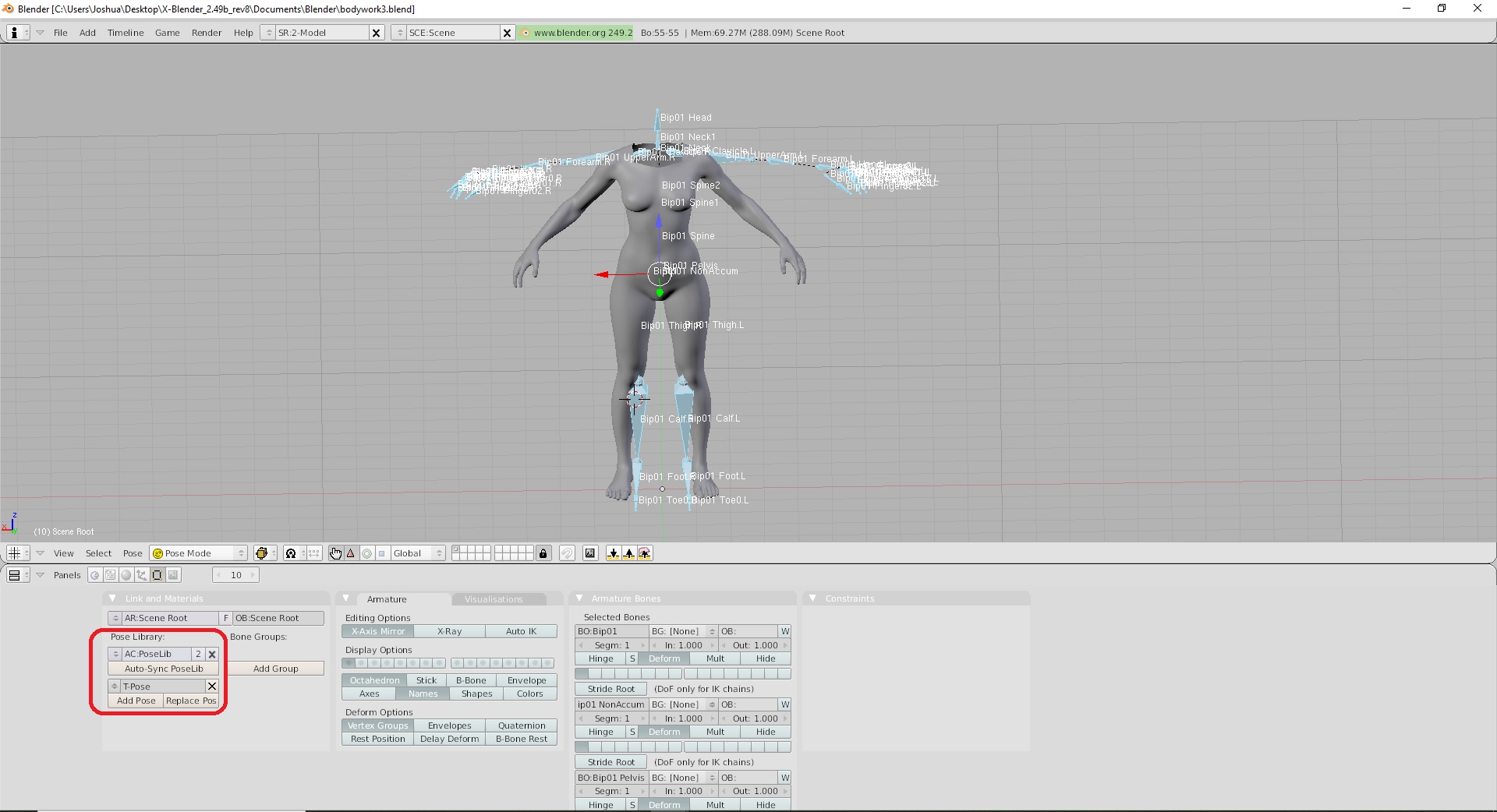Select the translate manipulator hand icon
The height and width of the screenshot is (812, 1497).
point(335,553)
